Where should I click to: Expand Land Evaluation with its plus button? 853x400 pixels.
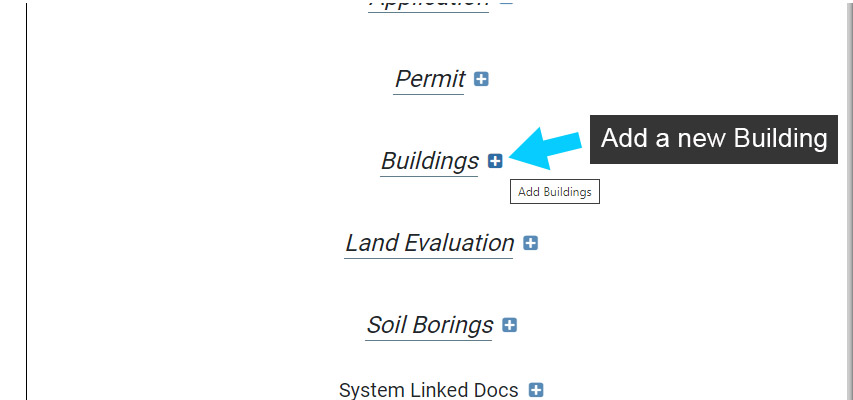pos(530,243)
